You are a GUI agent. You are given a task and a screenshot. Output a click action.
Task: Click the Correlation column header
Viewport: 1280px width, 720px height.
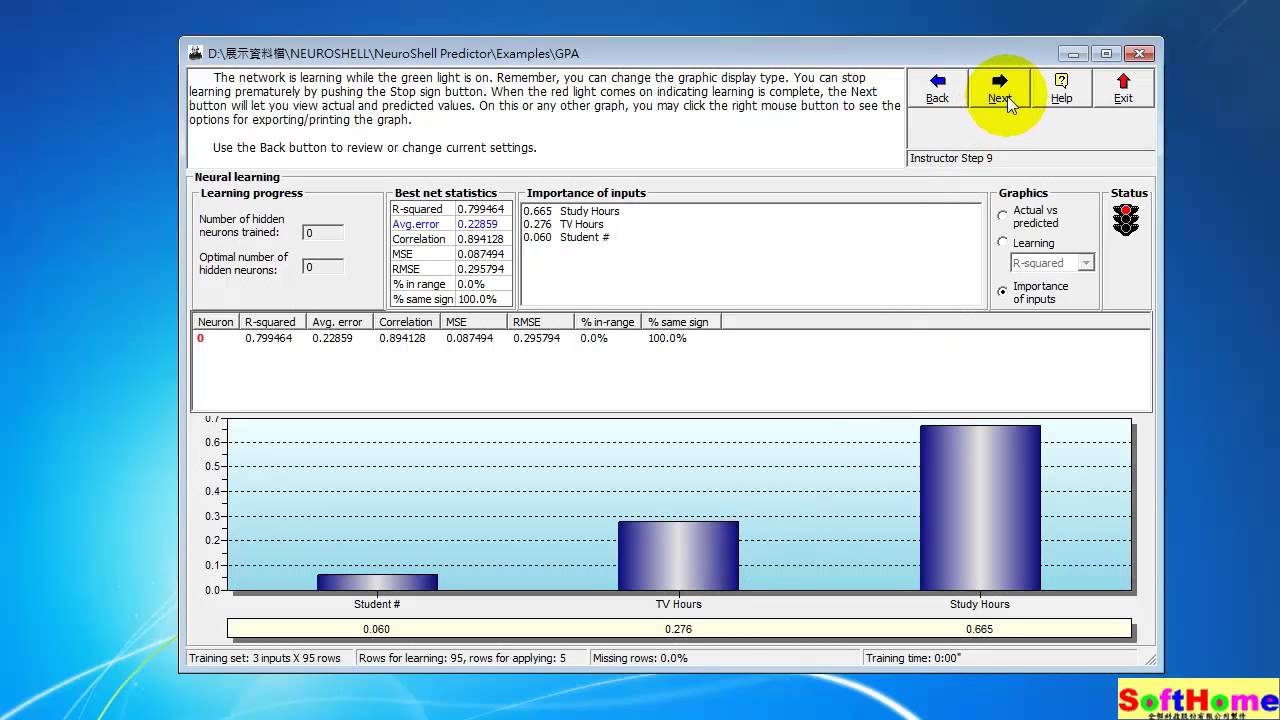pos(406,322)
